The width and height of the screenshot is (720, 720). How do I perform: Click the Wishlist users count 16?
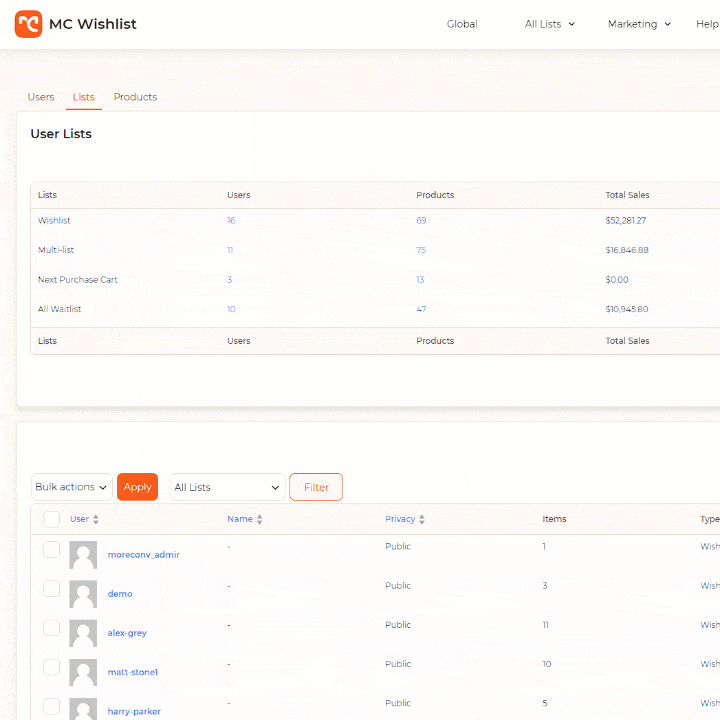point(231,220)
